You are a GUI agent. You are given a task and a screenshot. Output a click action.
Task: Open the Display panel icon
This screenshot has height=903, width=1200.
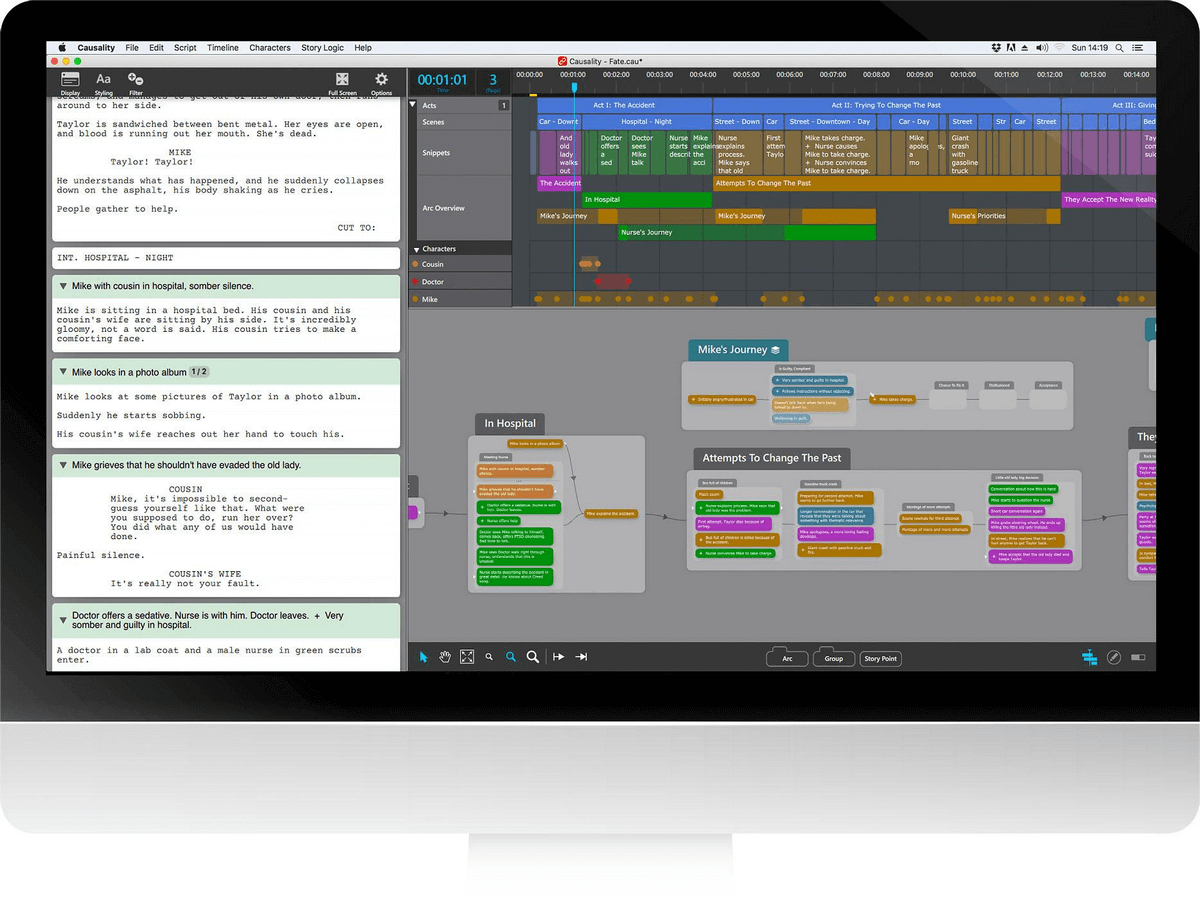(x=70, y=81)
